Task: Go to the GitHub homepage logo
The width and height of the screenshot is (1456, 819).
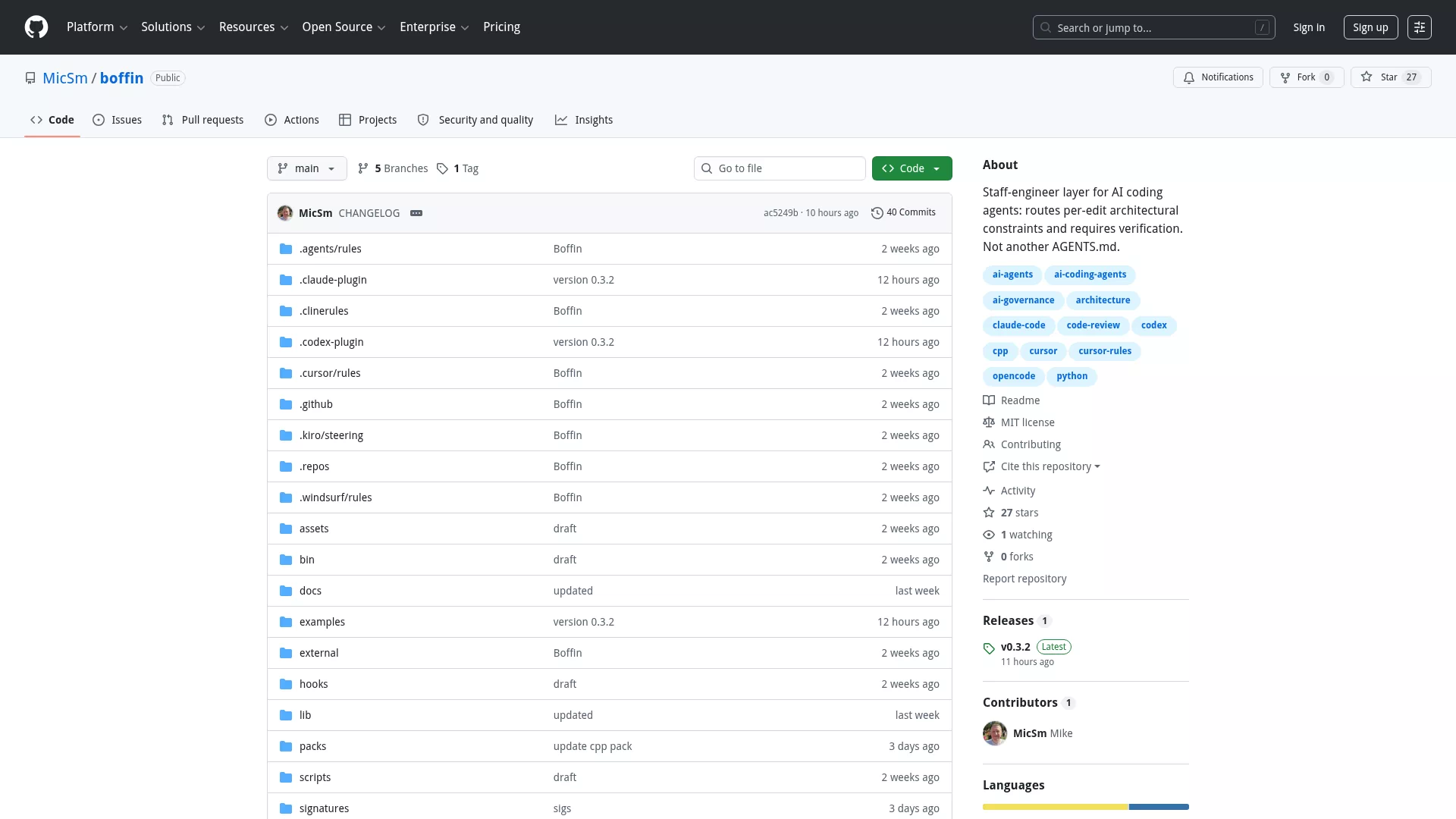Action: point(36,27)
